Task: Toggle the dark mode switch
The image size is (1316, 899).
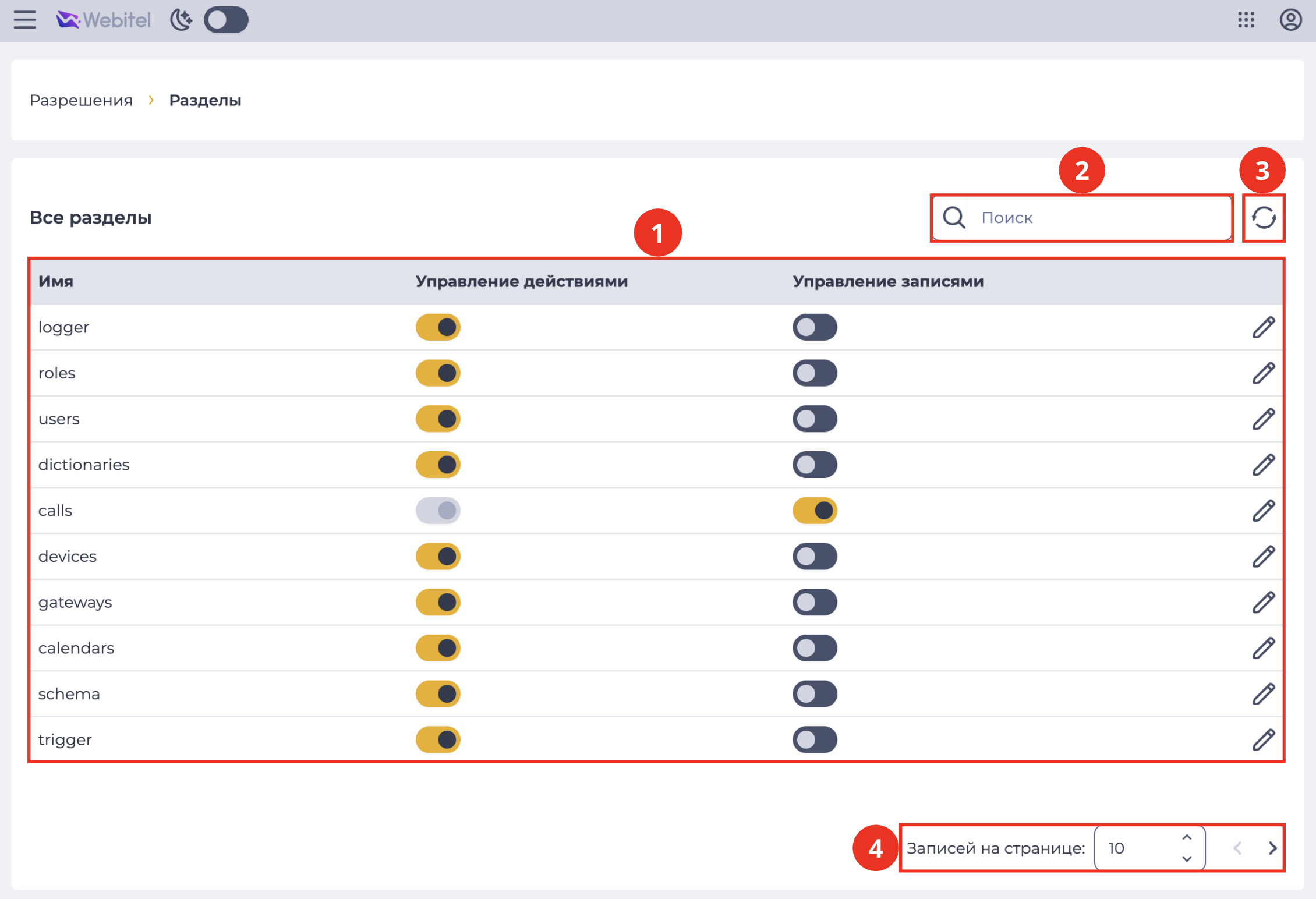Action: click(226, 20)
